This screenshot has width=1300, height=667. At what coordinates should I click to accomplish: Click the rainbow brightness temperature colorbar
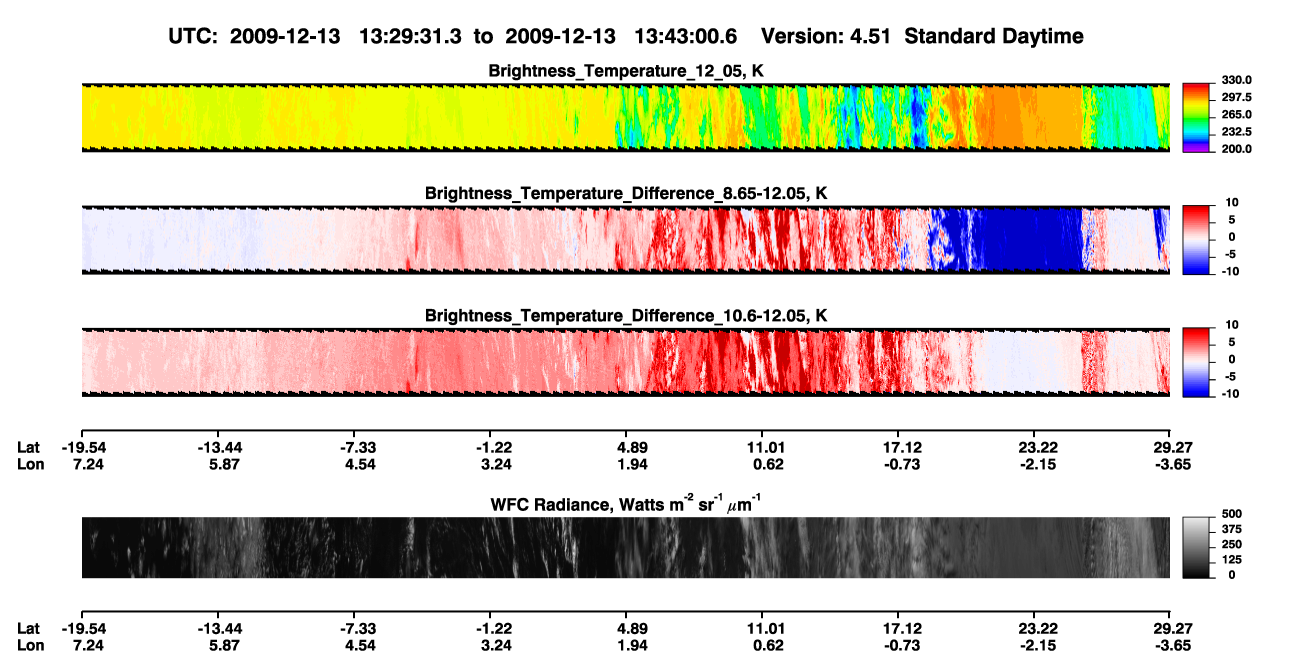click(1196, 117)
